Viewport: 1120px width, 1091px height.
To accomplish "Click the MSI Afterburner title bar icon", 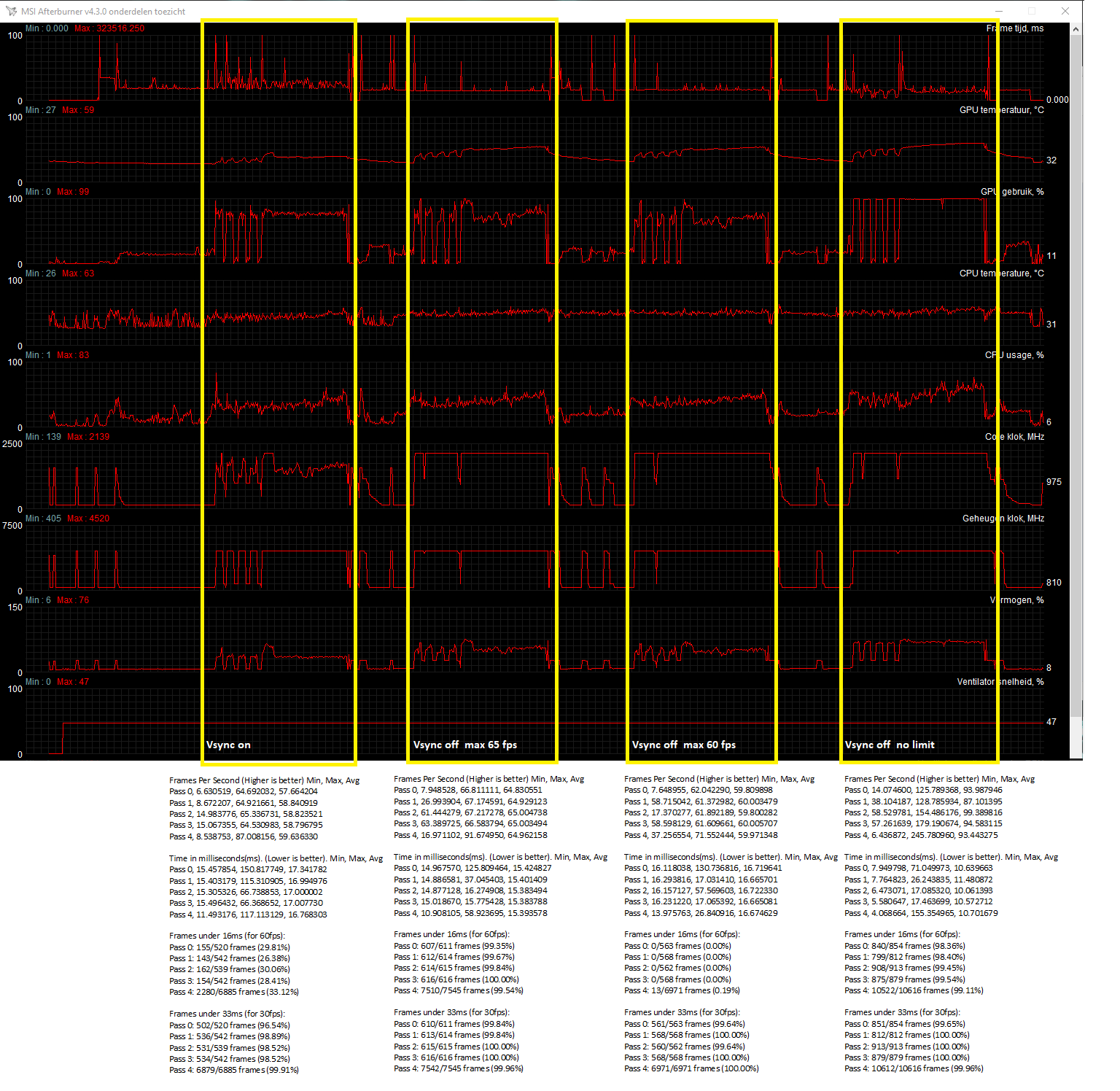I will pos(11,12).
